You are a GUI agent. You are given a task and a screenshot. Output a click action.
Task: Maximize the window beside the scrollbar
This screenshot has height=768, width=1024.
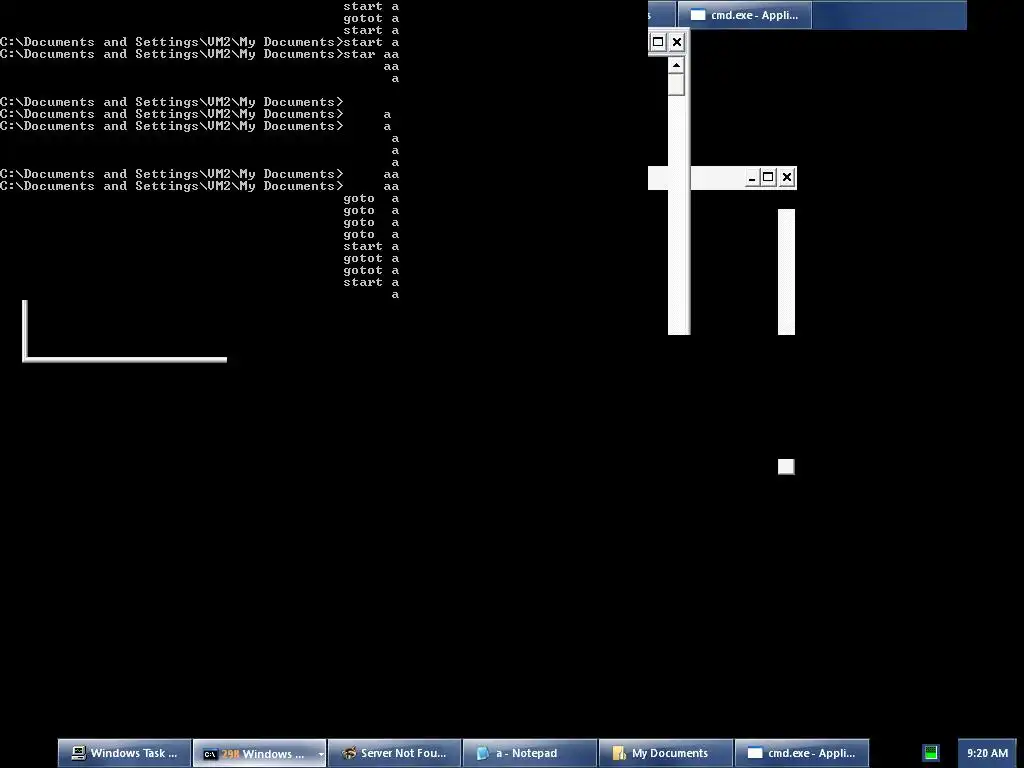(x=658, y=42)
